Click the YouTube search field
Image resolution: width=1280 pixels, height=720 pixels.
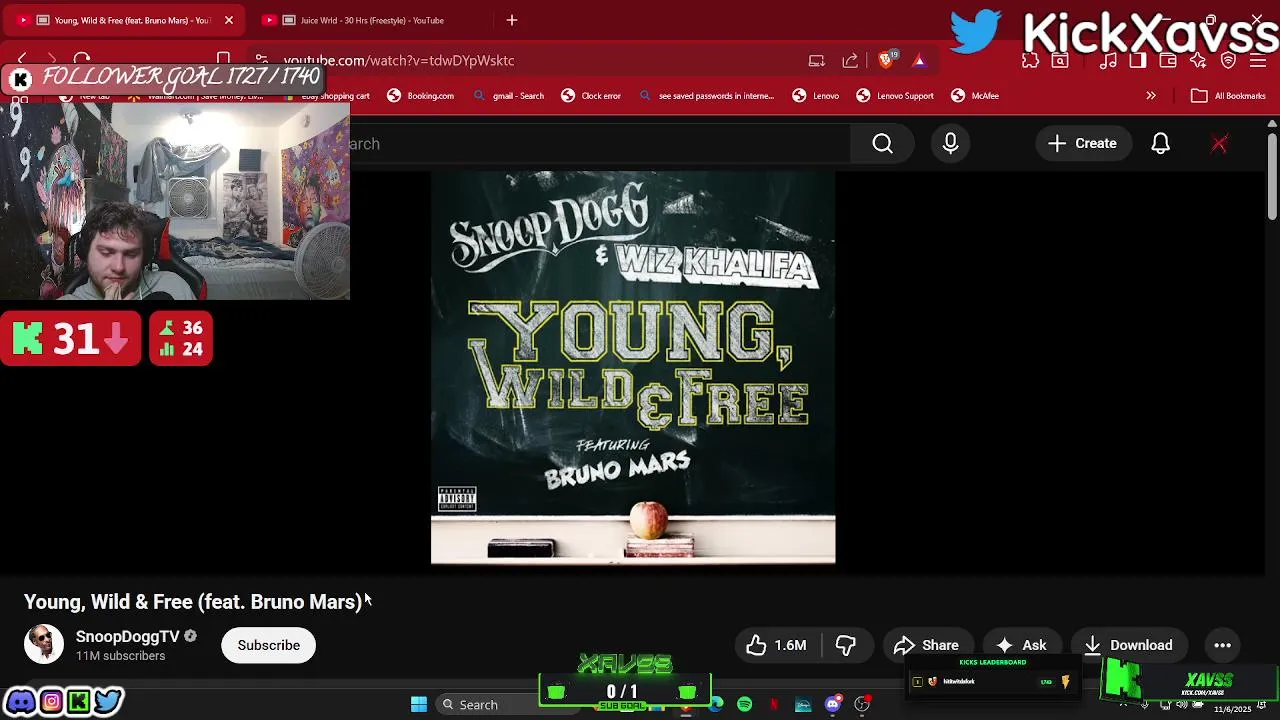click(600, 144)
